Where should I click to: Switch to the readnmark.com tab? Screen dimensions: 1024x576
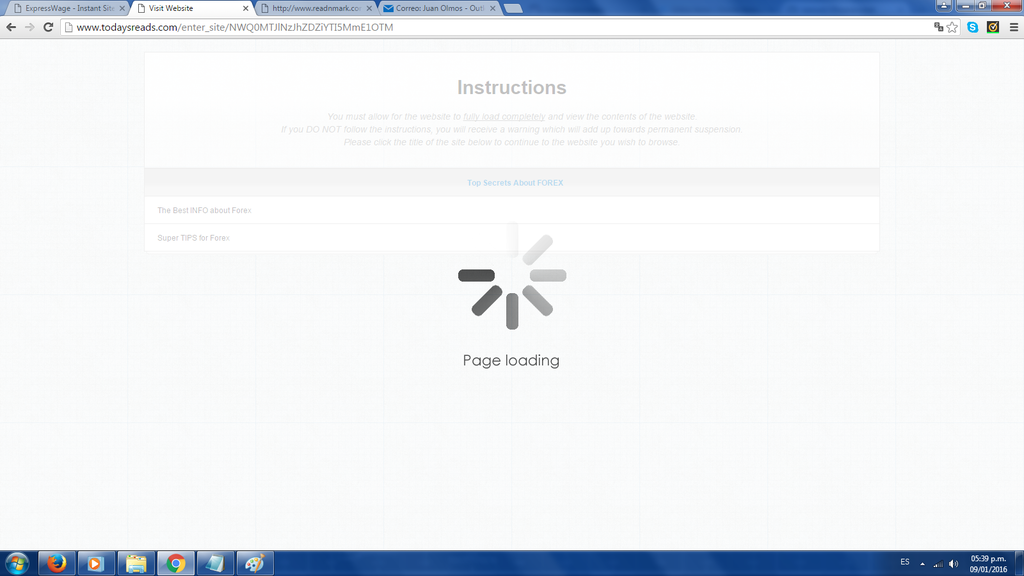310,8
